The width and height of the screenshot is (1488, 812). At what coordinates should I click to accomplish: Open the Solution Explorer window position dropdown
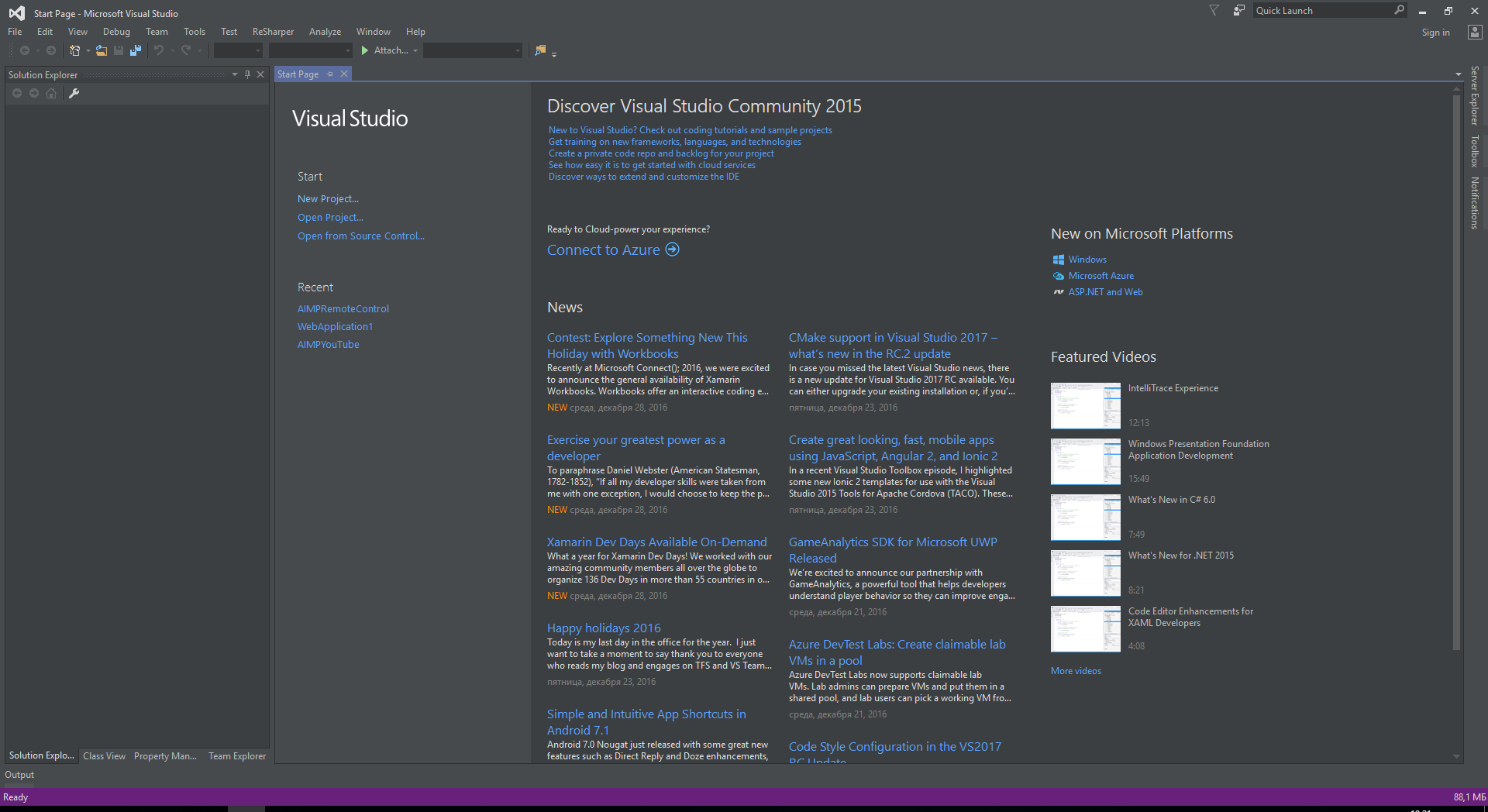(x=235, y=74)
